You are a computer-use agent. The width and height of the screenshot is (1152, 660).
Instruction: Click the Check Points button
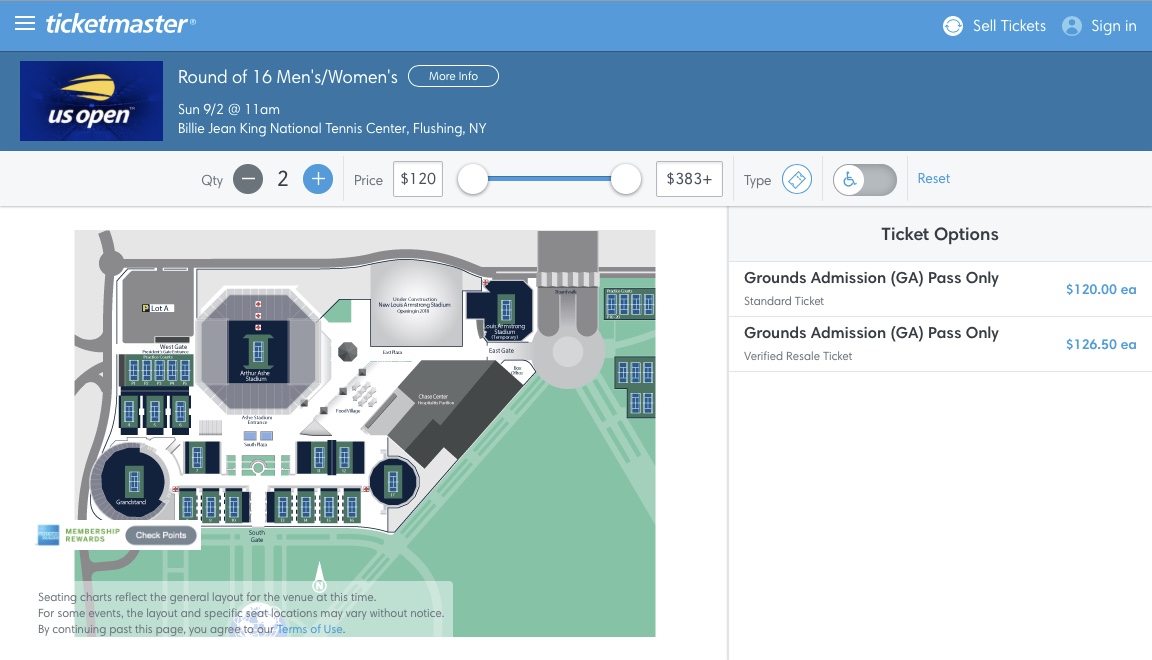click(x=161, y=535)
